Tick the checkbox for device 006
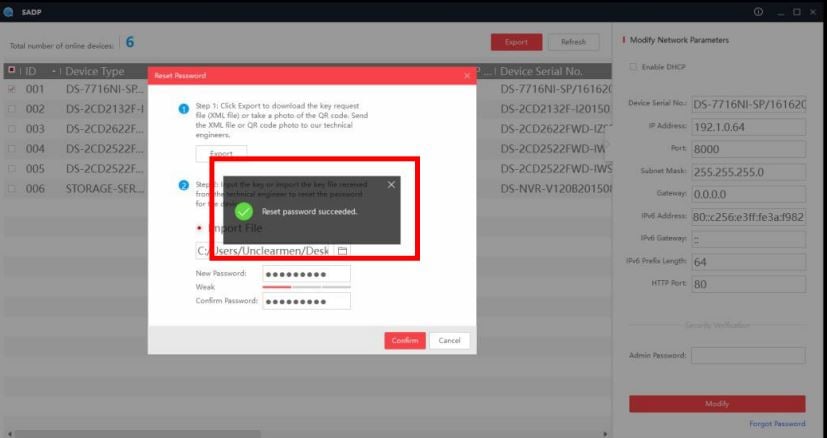The width and height of the screenshot is (827, 438). (x=11, y=188)
